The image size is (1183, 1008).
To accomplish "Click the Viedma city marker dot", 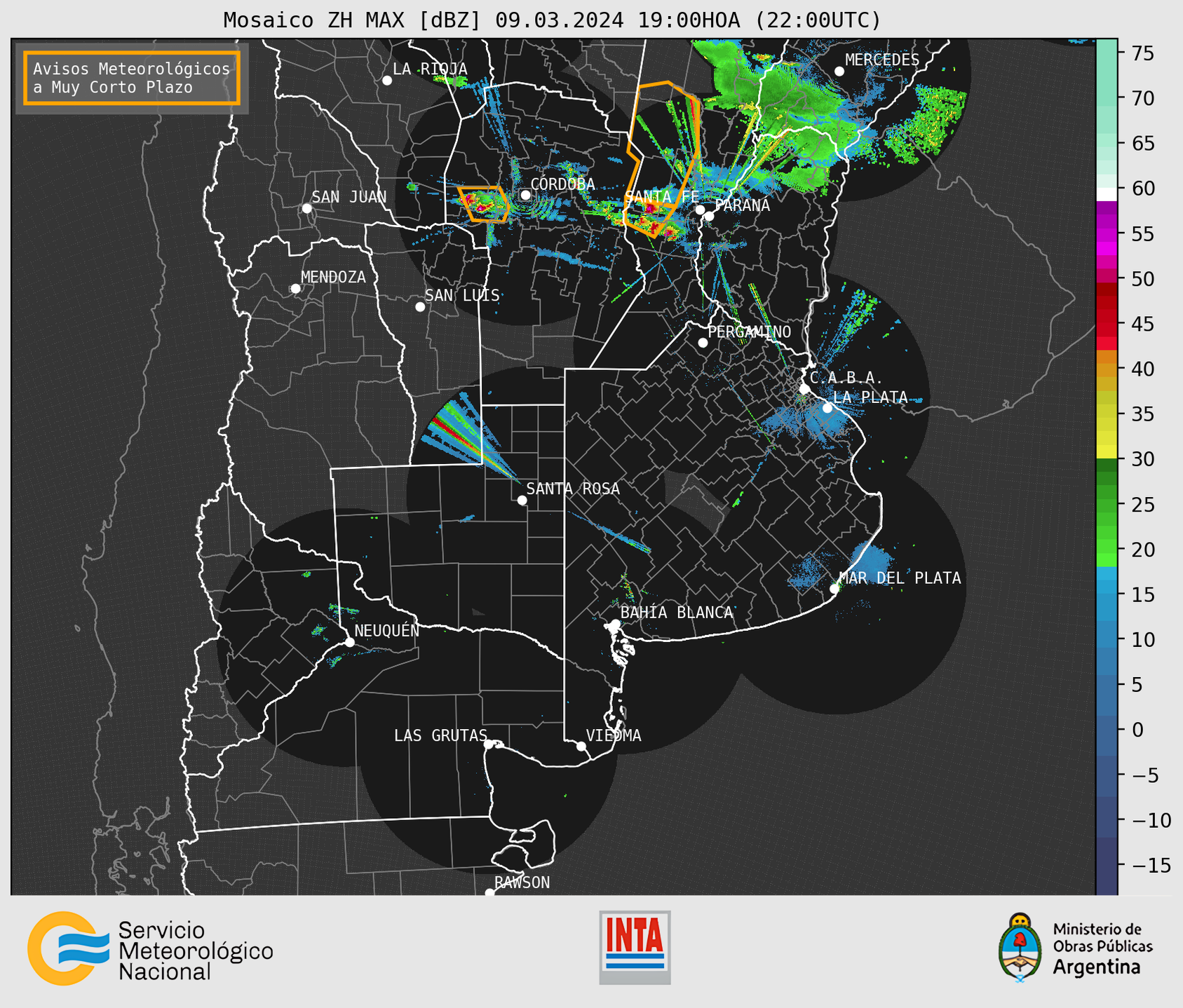I will pyautogui.click(x=581, y=746).
